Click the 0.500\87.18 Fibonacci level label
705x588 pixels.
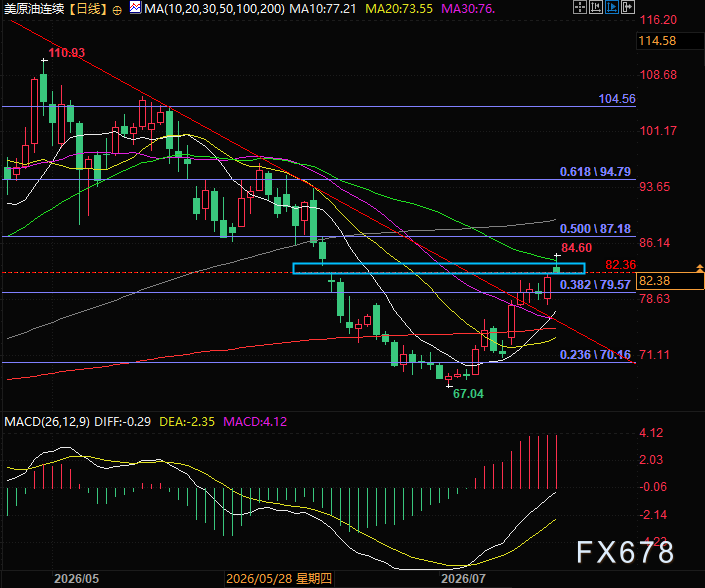(595, 229)
